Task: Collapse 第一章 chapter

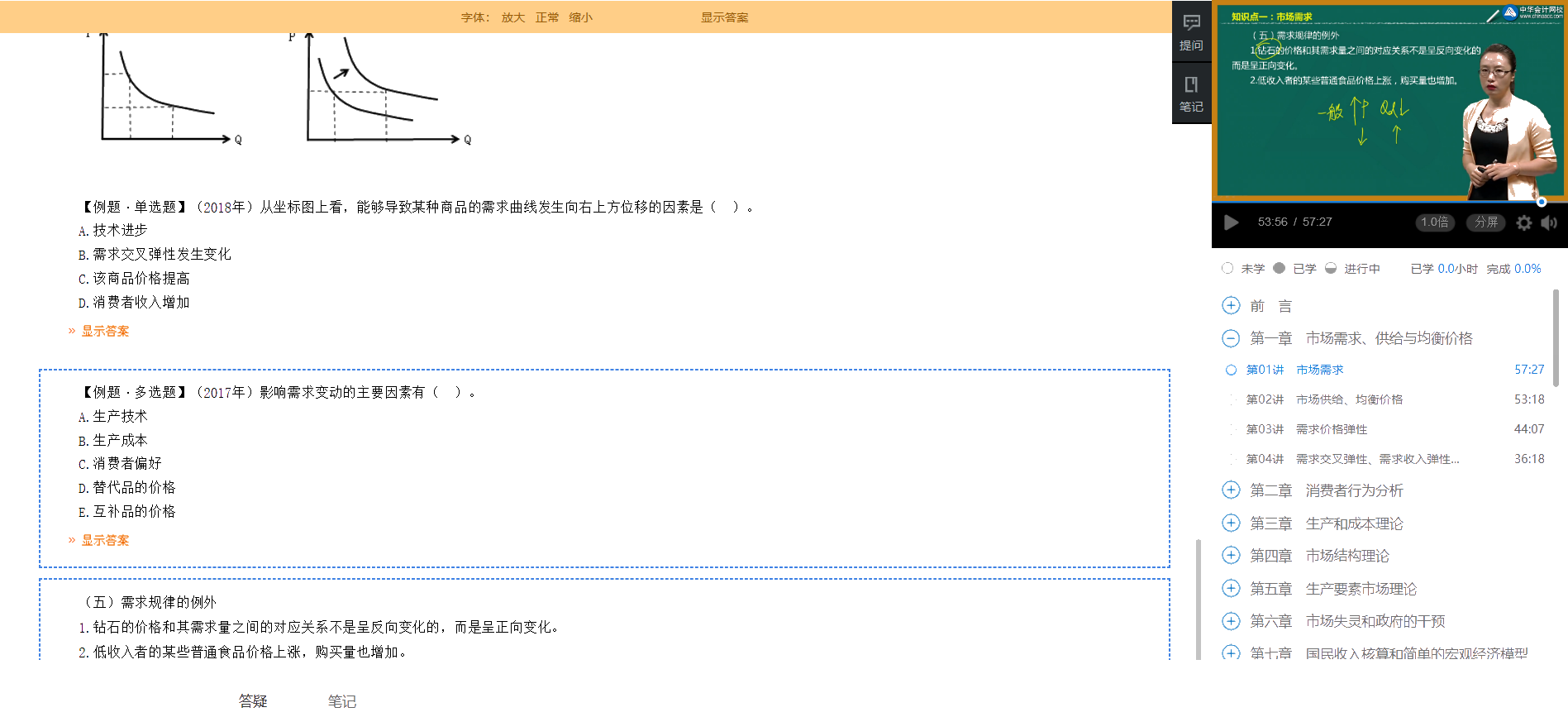Action: pyautogui.click(x=1231, y=338)
